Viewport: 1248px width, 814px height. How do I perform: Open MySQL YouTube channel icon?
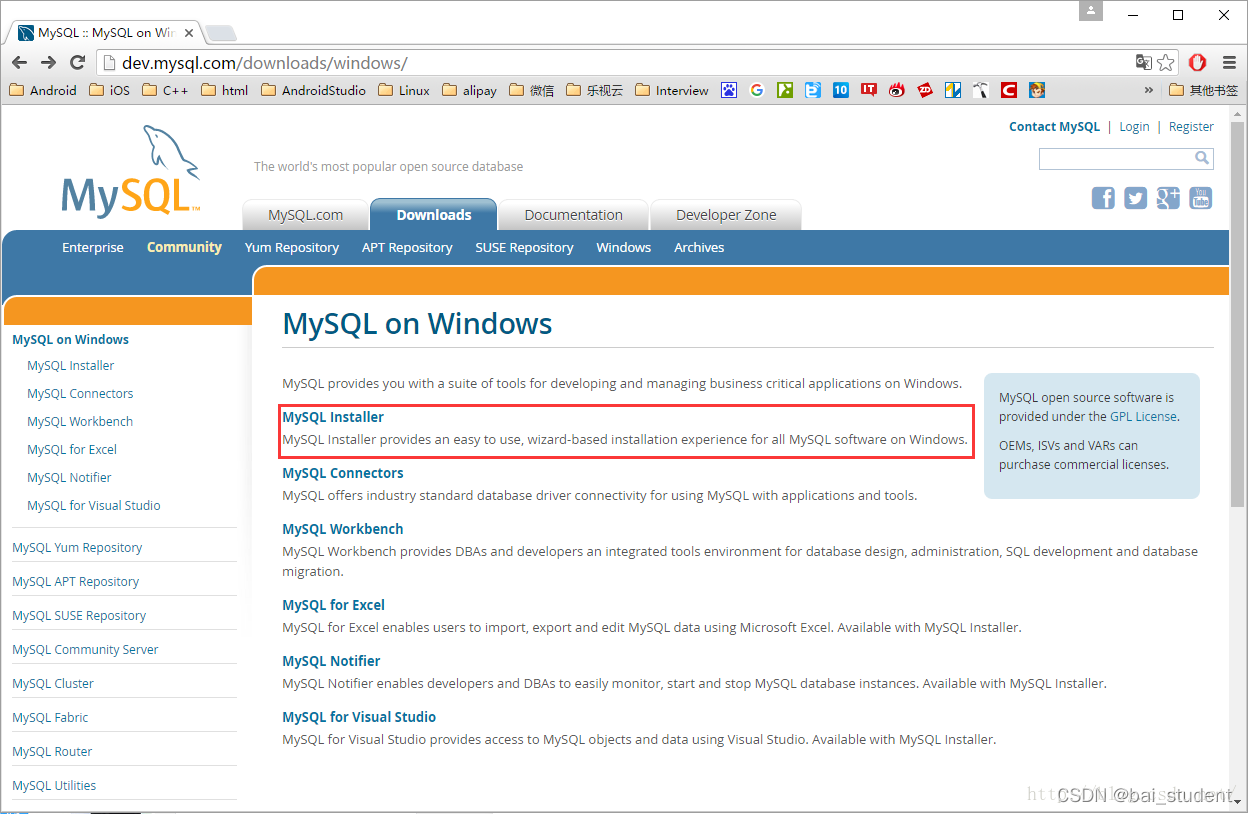[x=1200, y=198]
